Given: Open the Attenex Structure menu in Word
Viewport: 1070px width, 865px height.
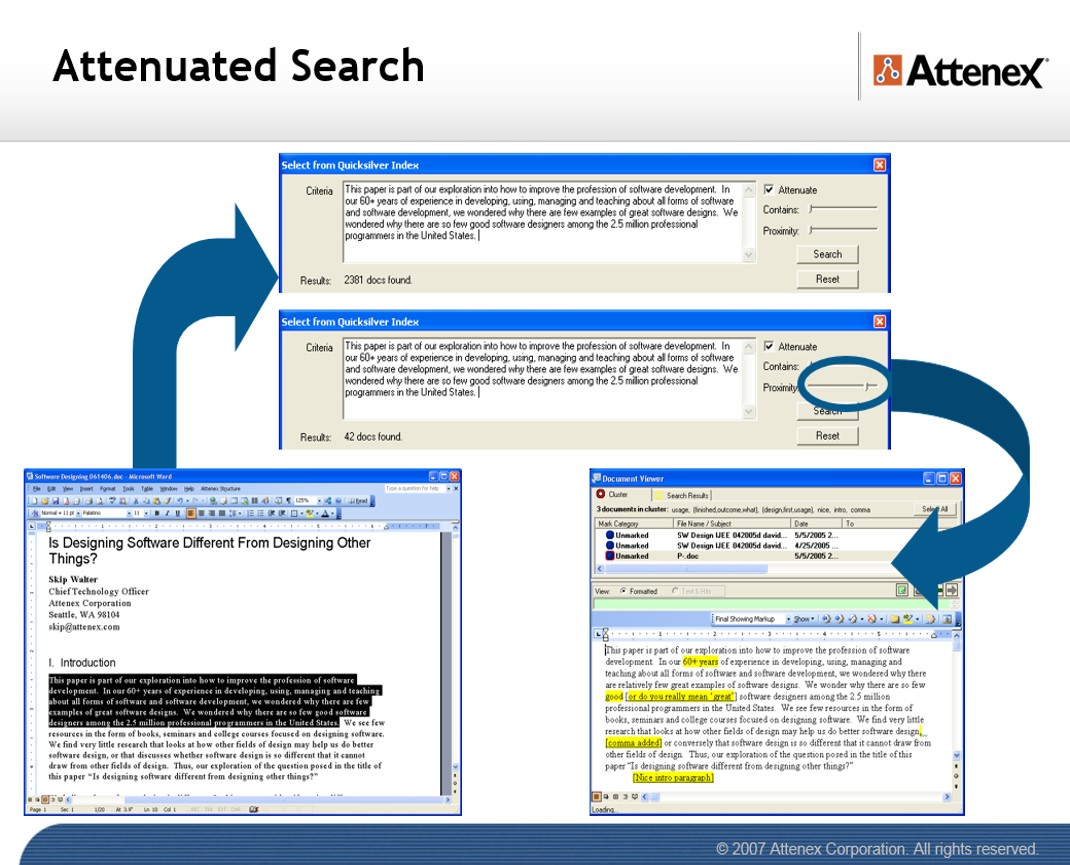Looking at the screenshot, I should tap(221, 488).
